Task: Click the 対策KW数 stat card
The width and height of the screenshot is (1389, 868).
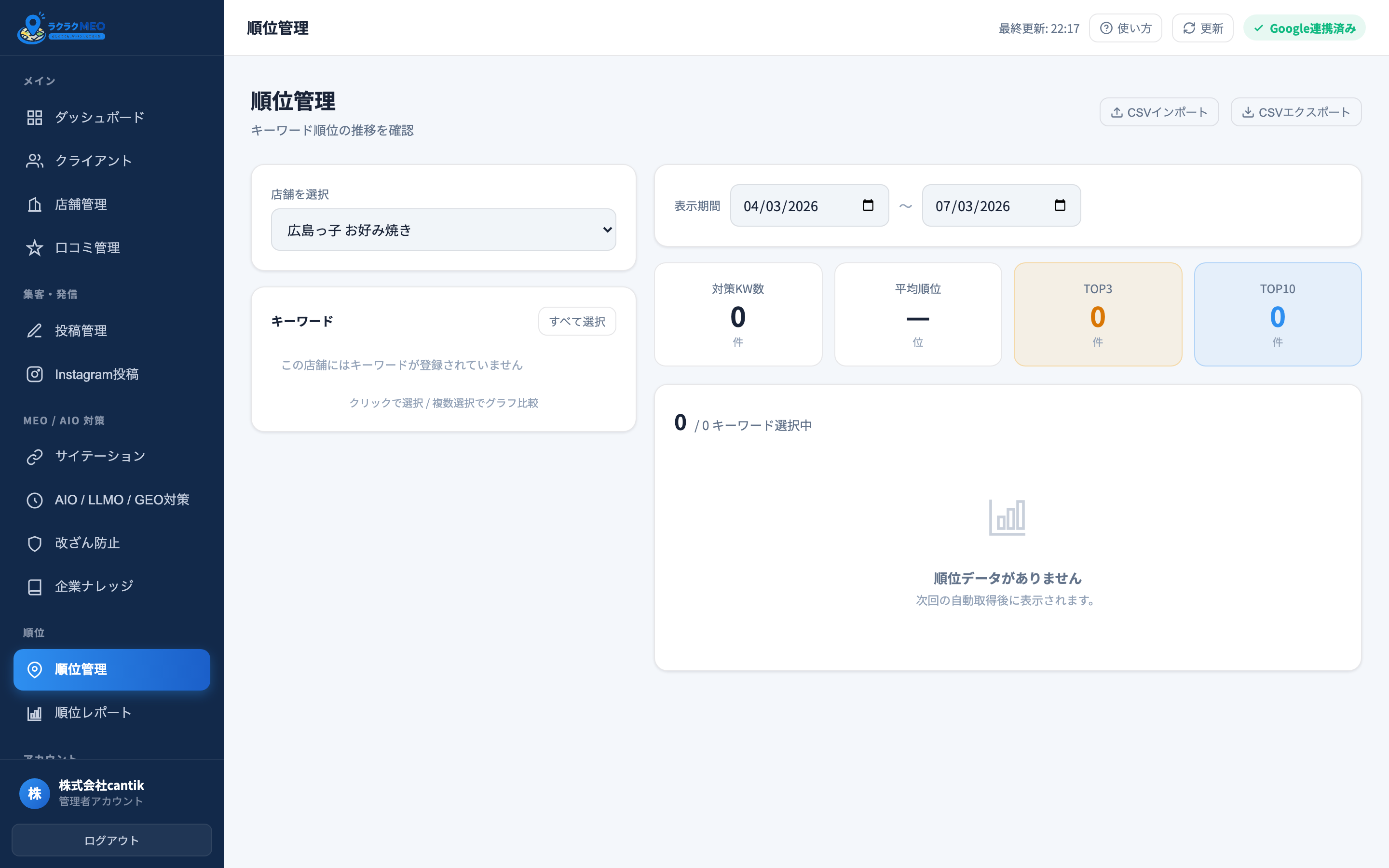Action: [738, 314]
